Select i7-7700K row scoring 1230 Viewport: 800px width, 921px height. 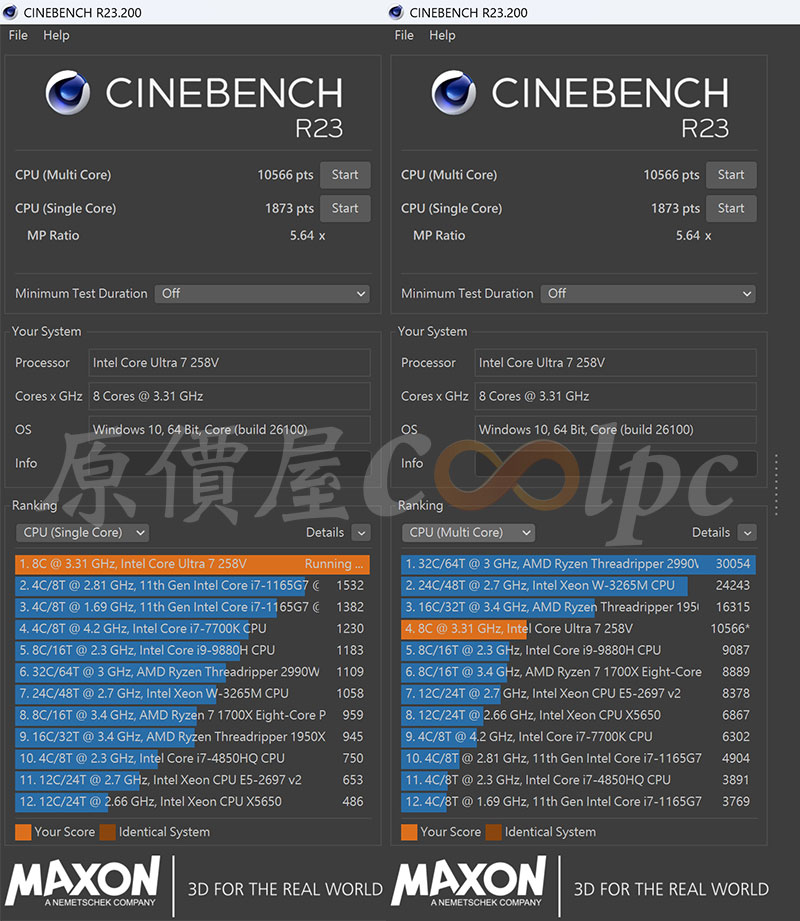(x=193, y=629)
